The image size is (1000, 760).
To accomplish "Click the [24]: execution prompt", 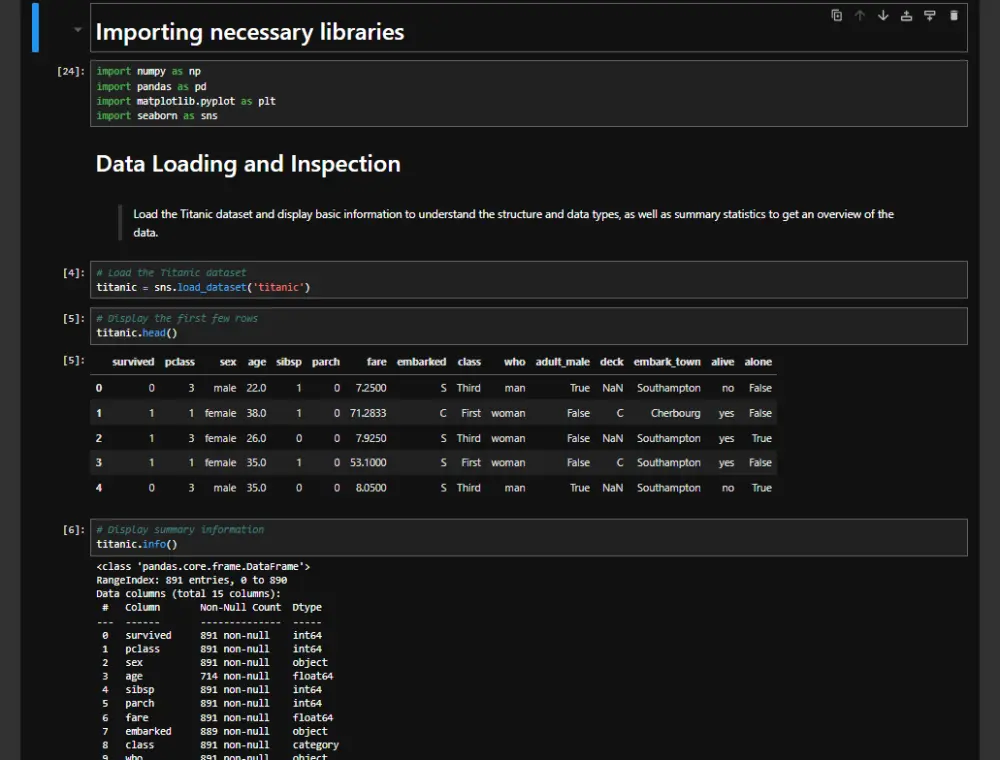I will (x=71, y=71).
